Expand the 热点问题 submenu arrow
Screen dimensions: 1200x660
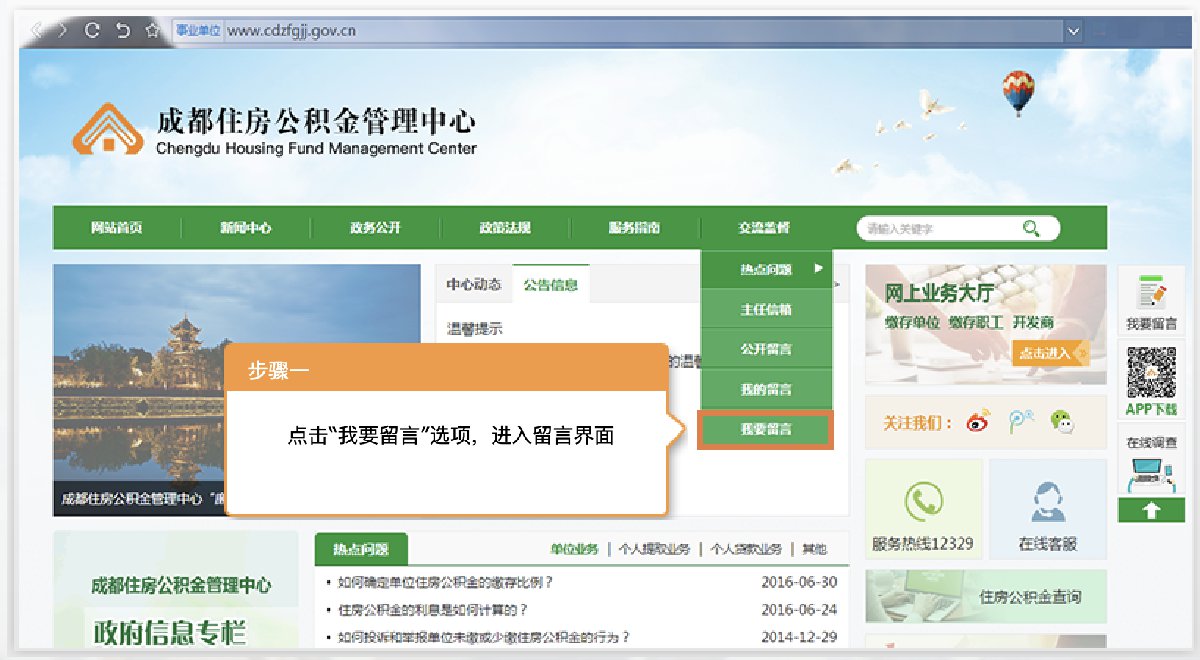point(819,268)
